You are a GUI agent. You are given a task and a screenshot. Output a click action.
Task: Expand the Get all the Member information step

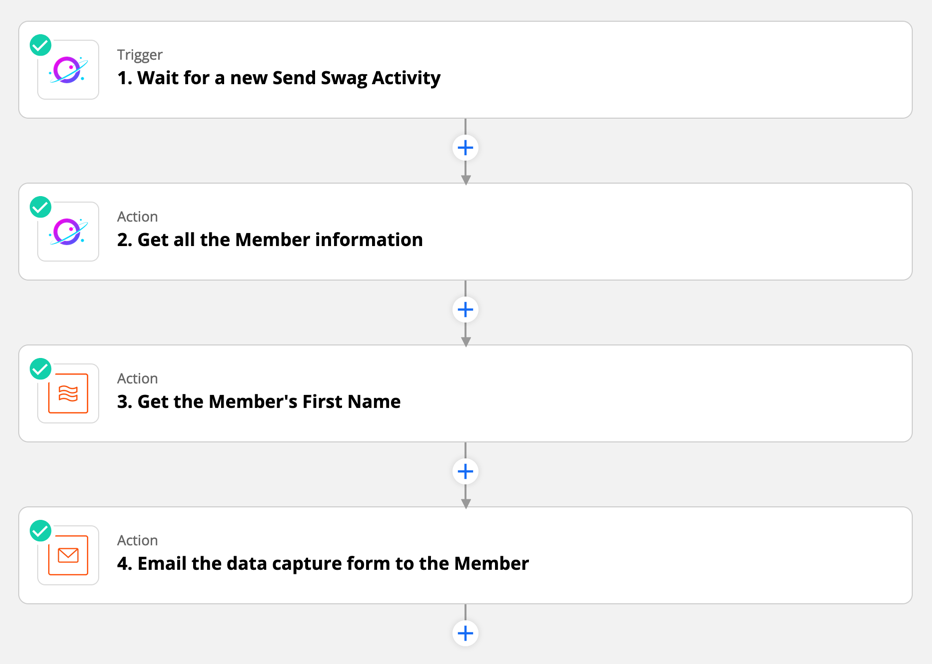tap(270, 240)
